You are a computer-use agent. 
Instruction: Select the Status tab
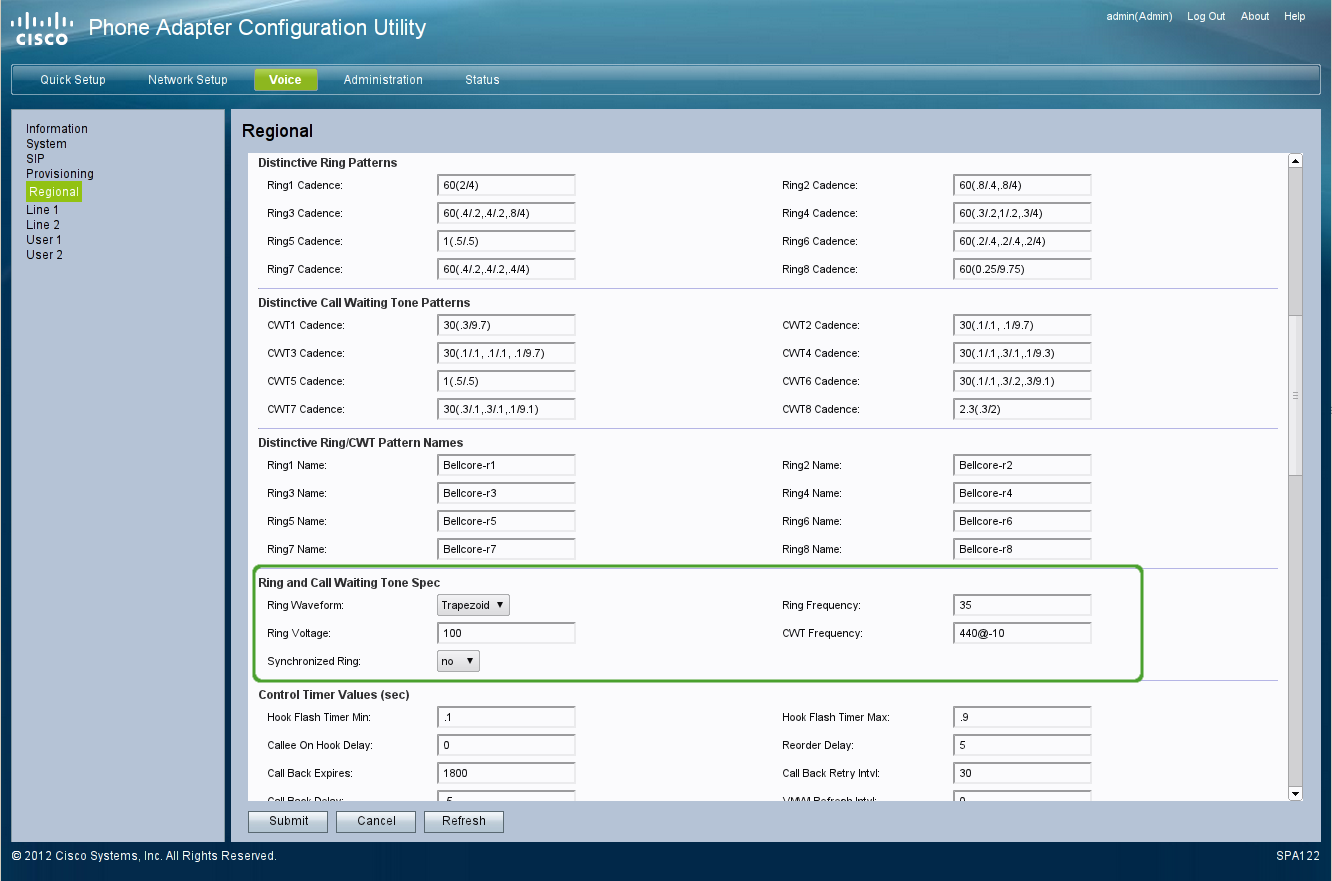point(482,80)
